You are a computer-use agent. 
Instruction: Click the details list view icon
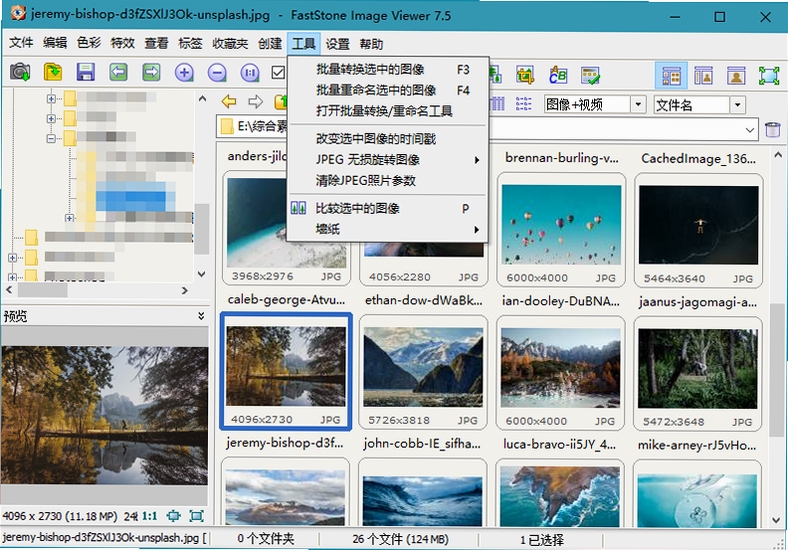coord(523,104)
